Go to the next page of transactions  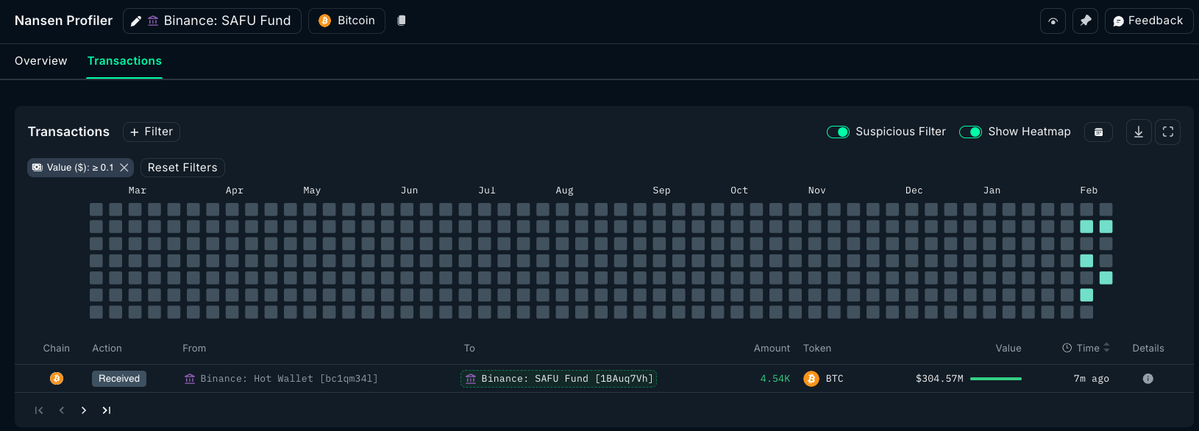tap(84, 410)
